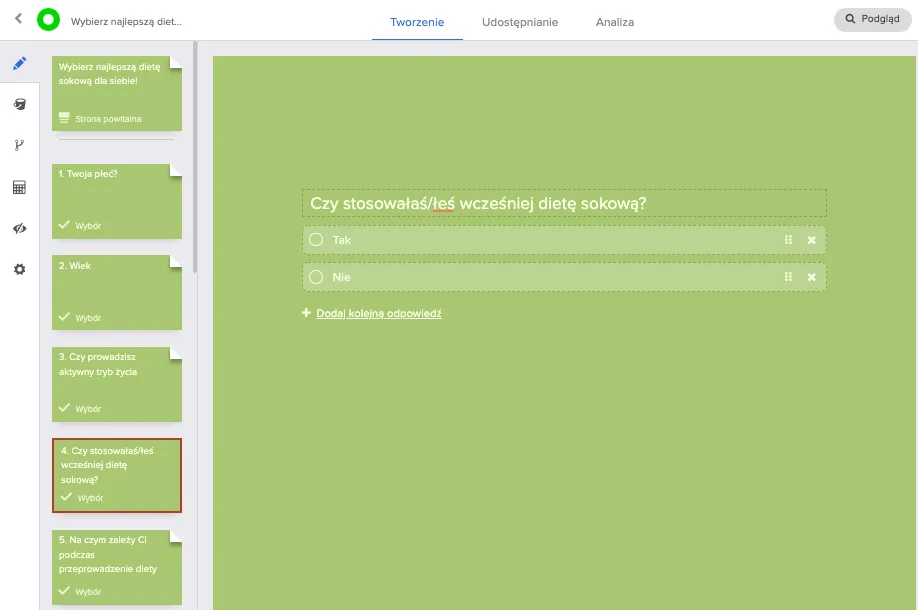Viewport: 918px width, 610px height.
Task: Delete the Nie answer option
Action: point(811,277)
